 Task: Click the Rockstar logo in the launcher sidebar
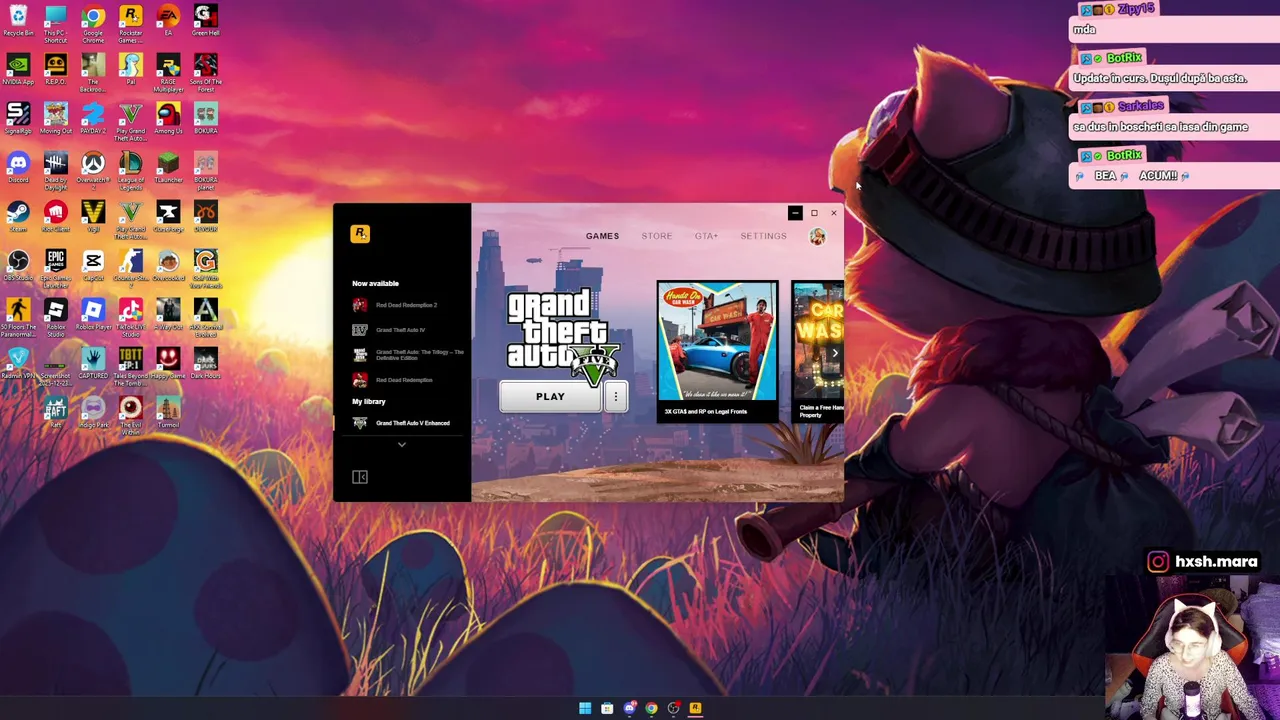pos(360,234)
